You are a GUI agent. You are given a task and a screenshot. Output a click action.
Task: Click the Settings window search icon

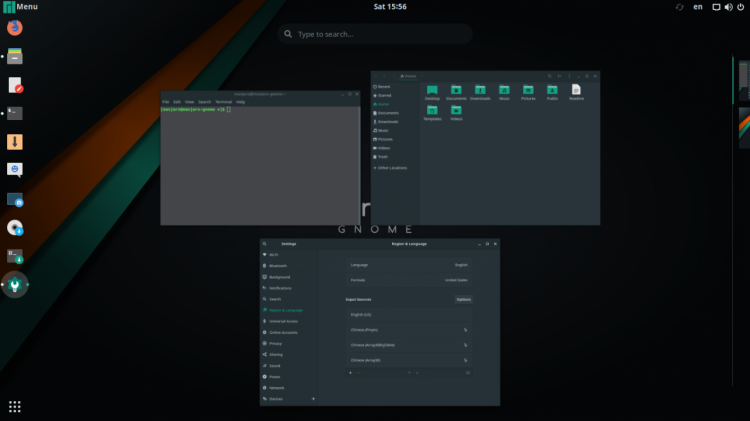265,244
